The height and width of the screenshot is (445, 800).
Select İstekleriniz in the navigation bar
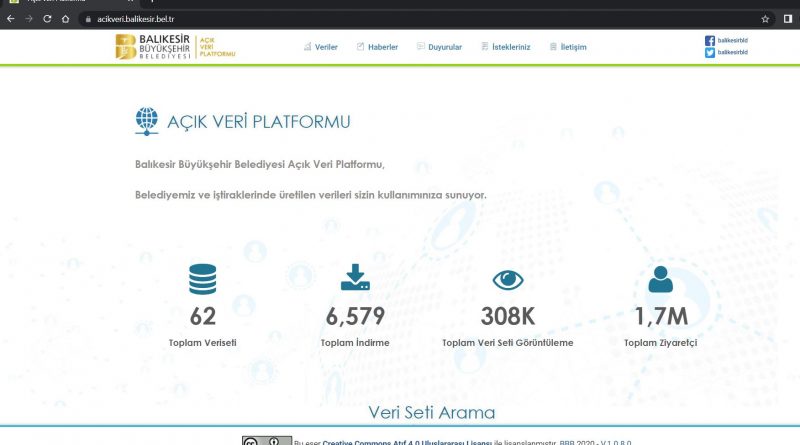505,47
